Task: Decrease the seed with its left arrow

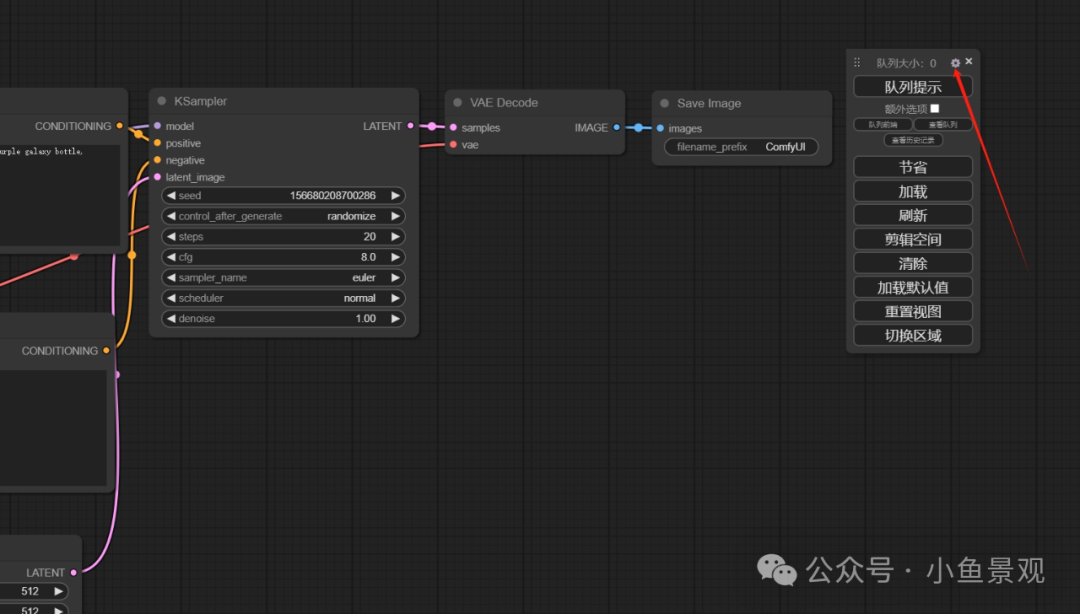Action: pyautogui.click(x=171, y=196)
